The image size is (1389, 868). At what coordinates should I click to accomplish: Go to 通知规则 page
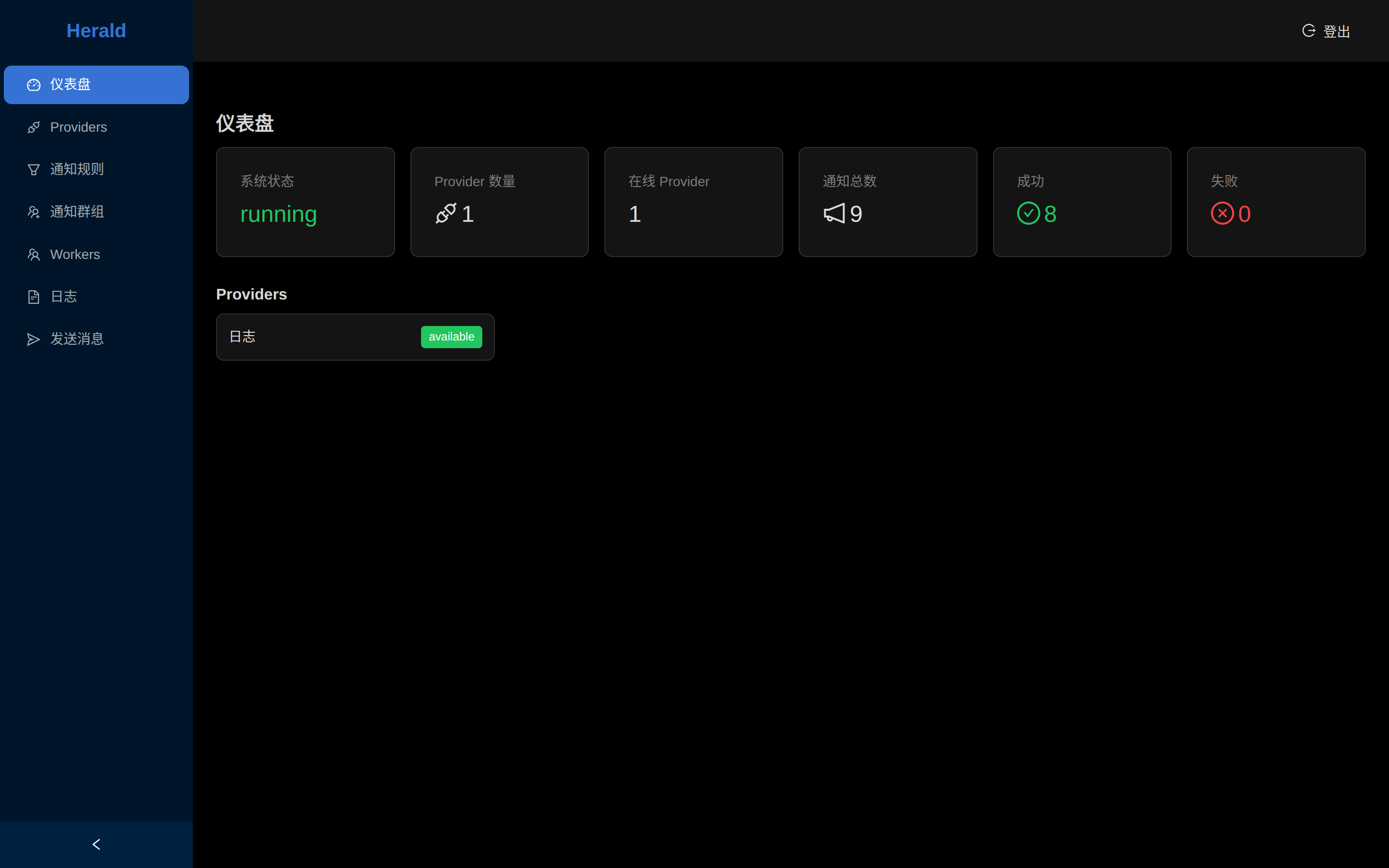(x=96, y=170)
